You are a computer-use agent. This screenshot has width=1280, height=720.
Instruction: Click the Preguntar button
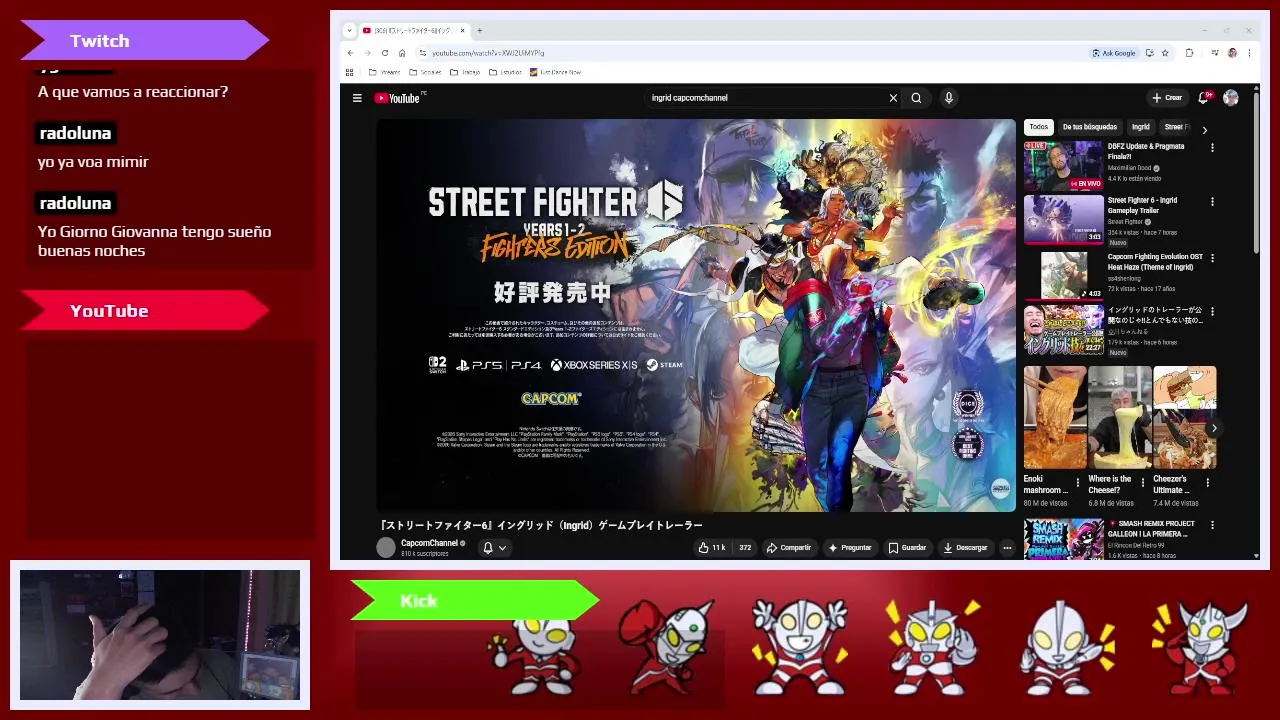coord(850,548)
